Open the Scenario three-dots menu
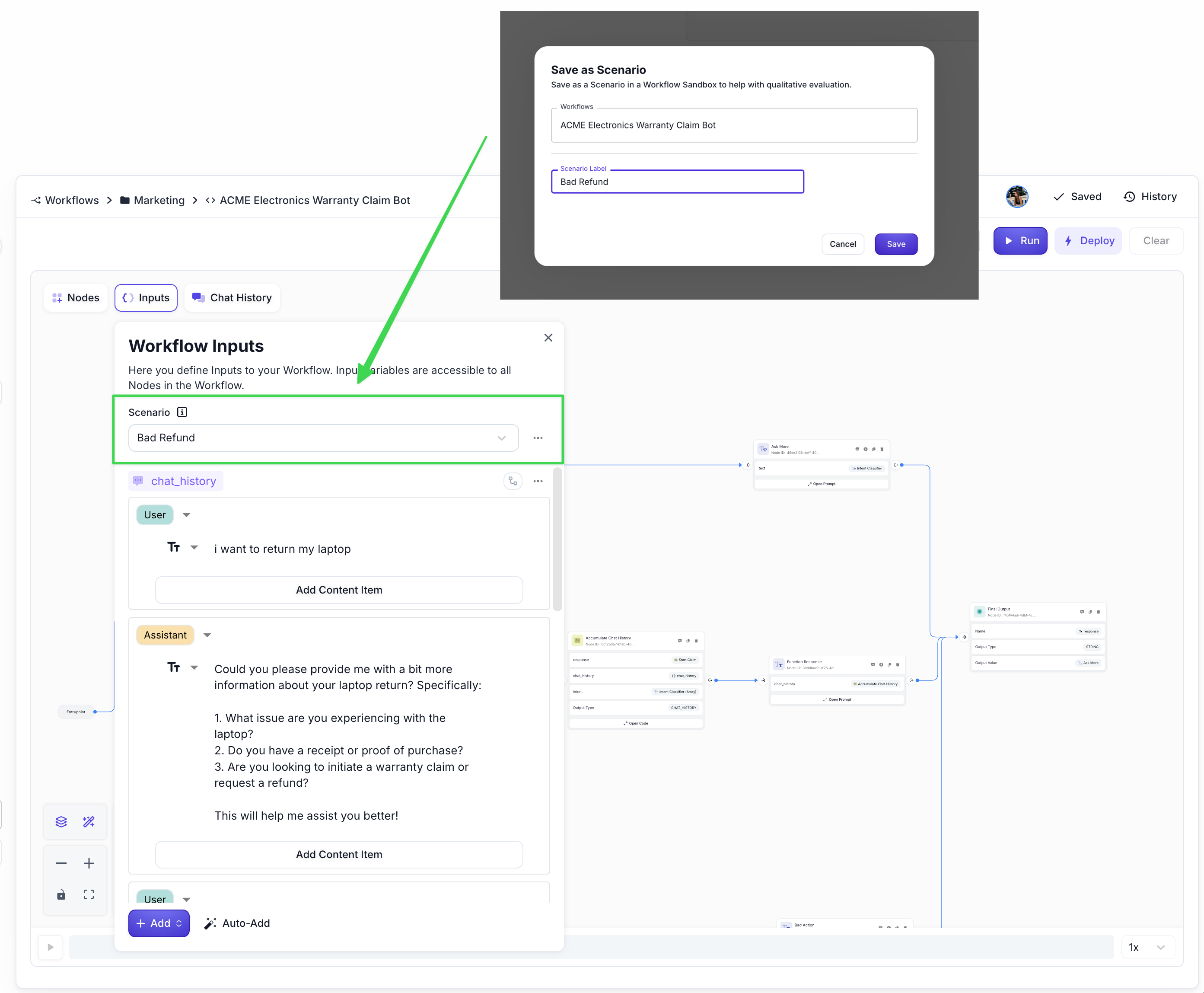This screenshot has width=1204, height=993. [538, 438]
